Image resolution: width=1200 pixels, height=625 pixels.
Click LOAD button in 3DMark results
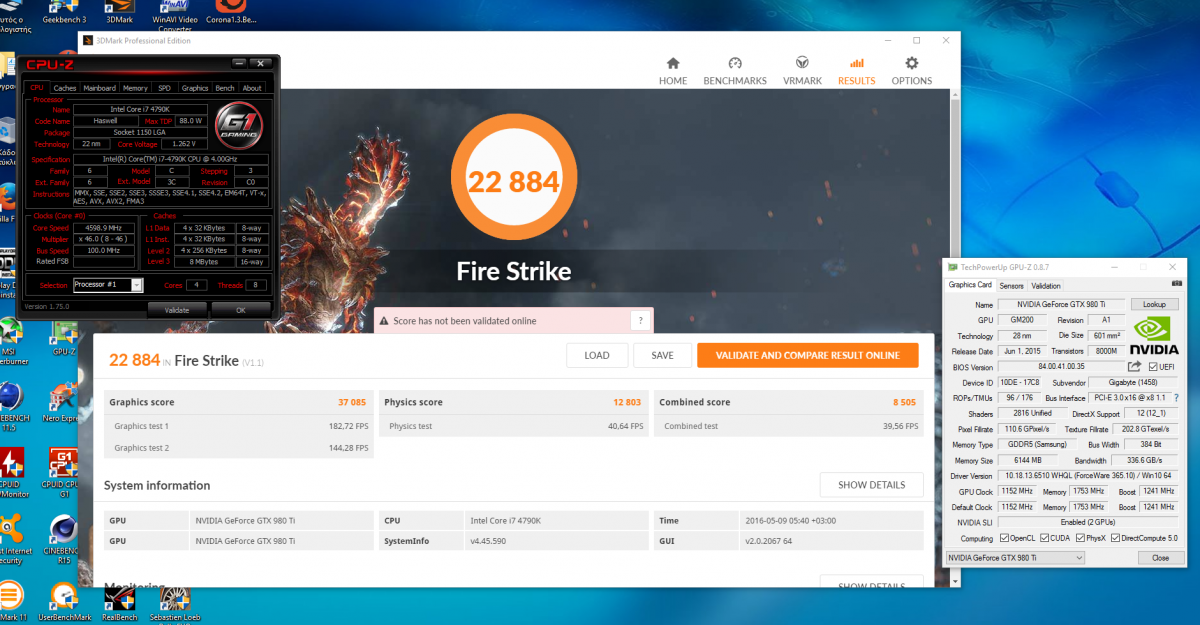coord(597,355)
